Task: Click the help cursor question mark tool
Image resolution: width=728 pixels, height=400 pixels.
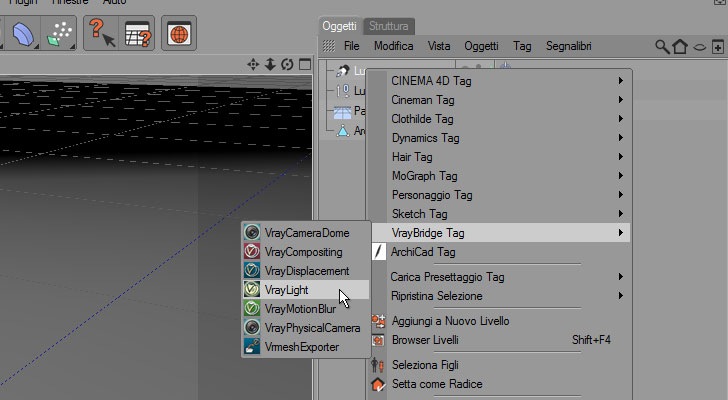Action: (102, 33)
